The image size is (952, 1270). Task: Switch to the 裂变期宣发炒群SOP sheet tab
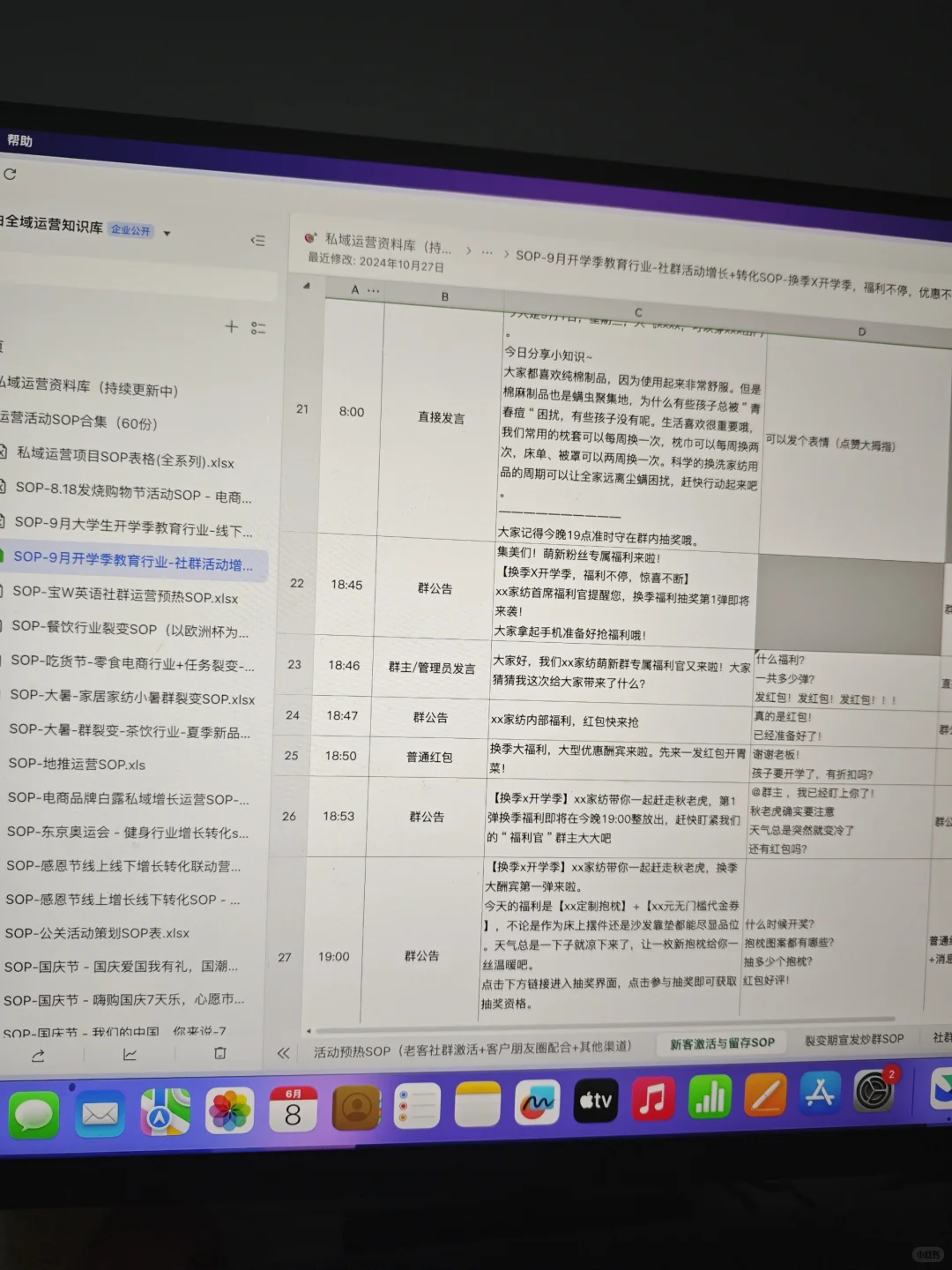pos(852,1039)
